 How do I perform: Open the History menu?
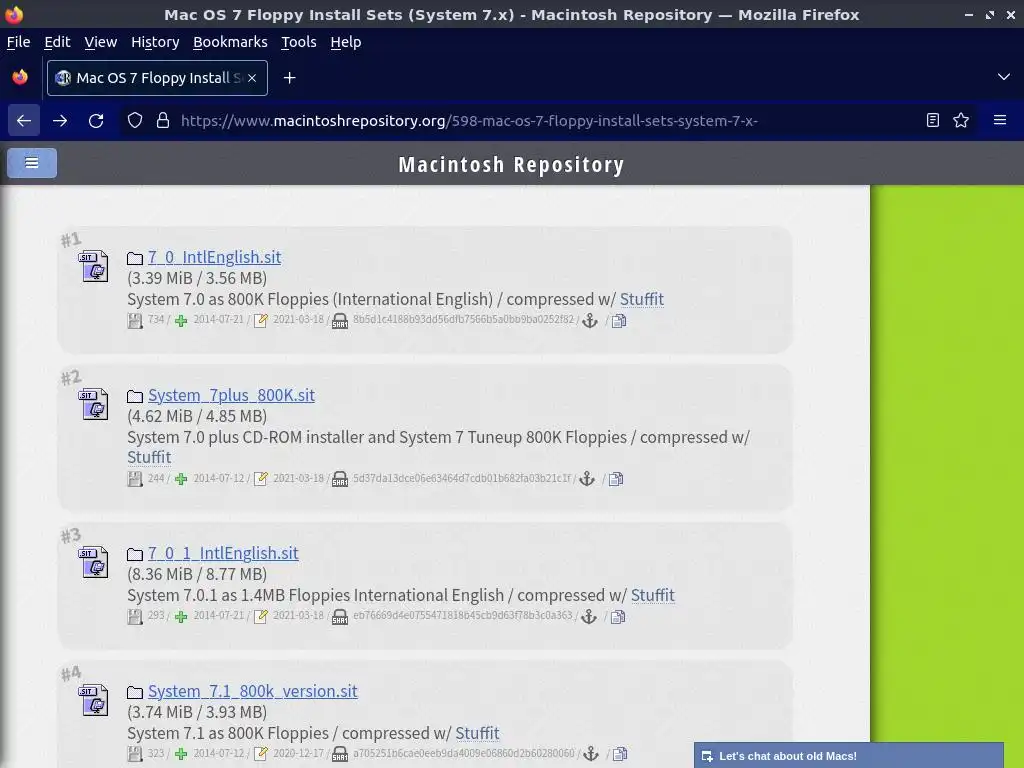(155, 42)
